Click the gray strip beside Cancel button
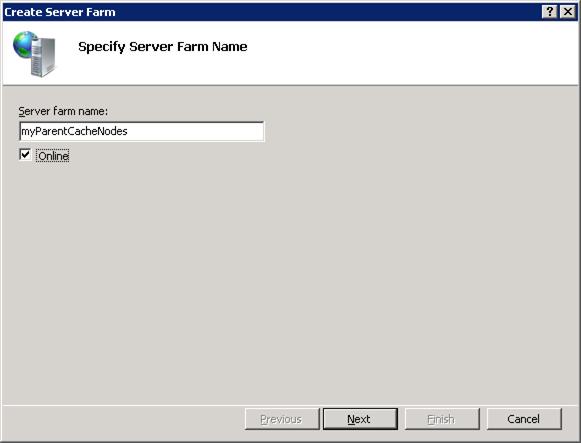Screen dimensions: 581x443 [x=570, y=419]
